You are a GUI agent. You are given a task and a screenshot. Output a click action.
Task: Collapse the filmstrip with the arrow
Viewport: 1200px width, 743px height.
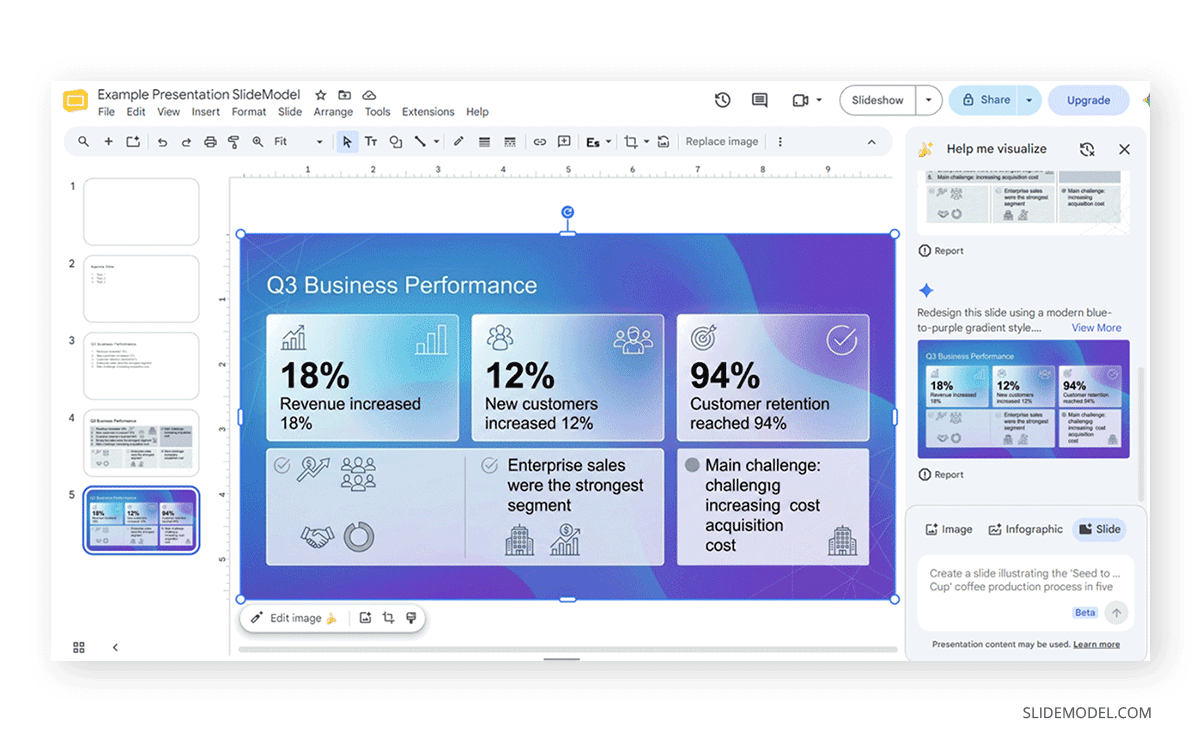click(x=115, y=648)
